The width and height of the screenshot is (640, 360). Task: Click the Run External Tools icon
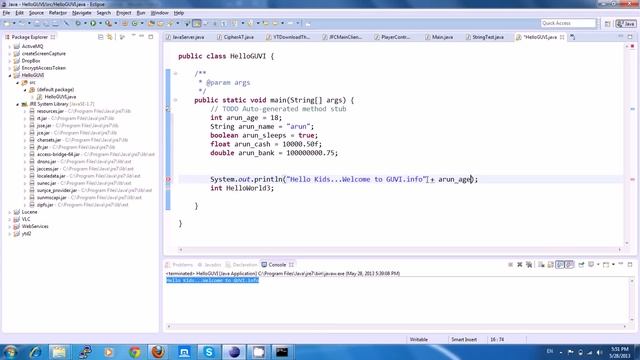tap(108, 23)
